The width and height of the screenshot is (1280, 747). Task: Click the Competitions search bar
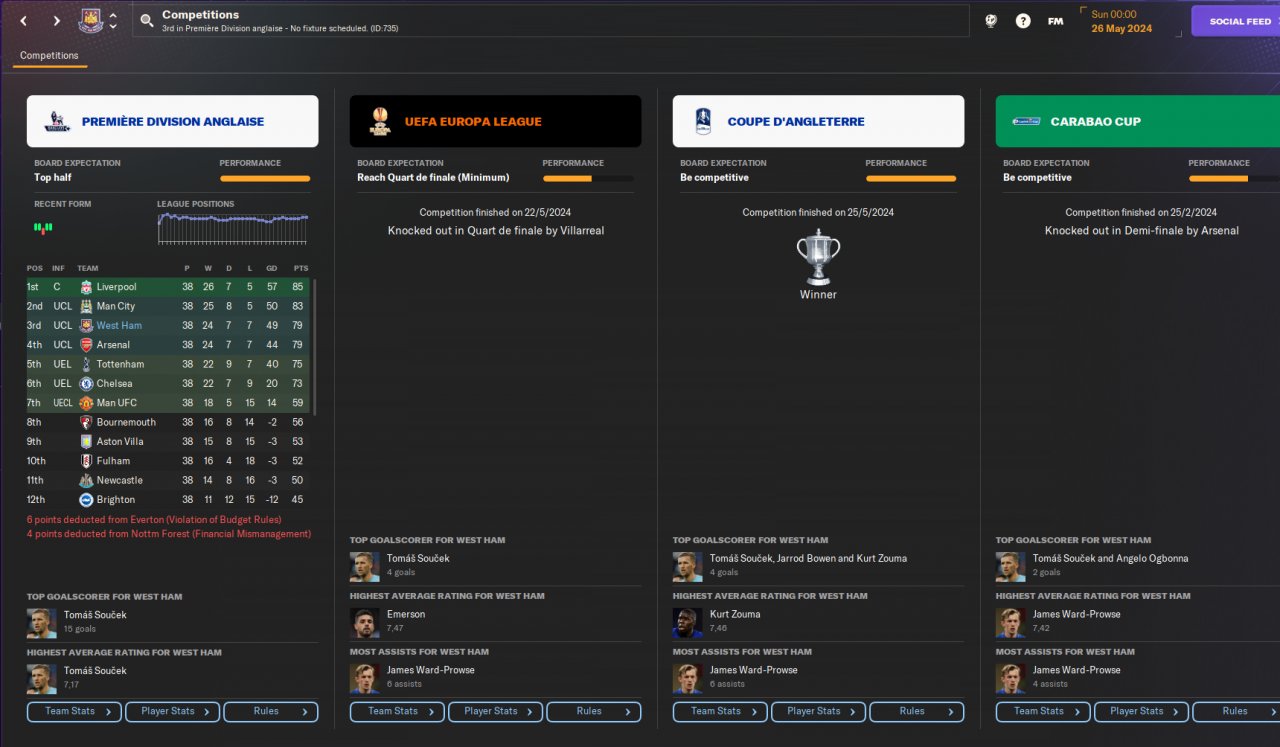[551, 20]
